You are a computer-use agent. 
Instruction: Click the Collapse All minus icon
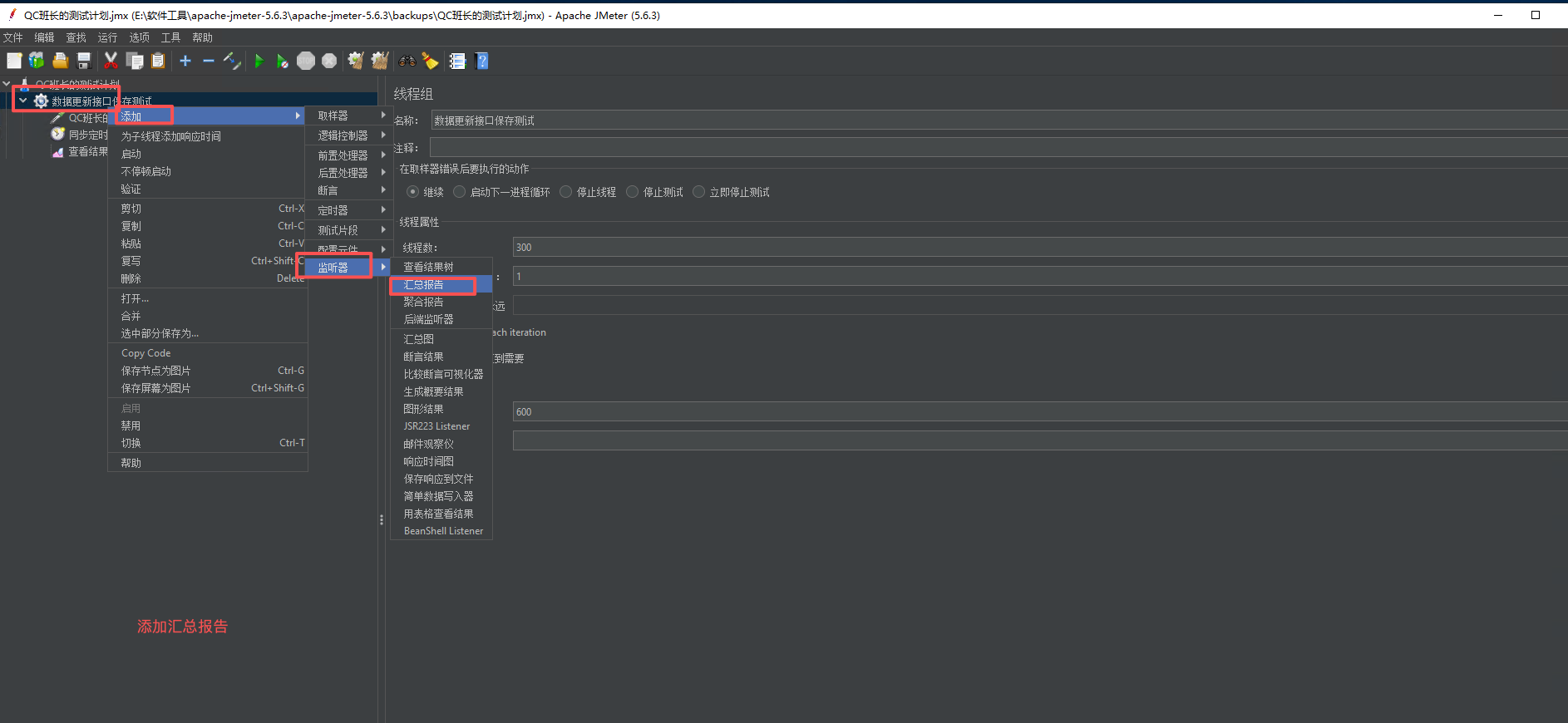209,61
